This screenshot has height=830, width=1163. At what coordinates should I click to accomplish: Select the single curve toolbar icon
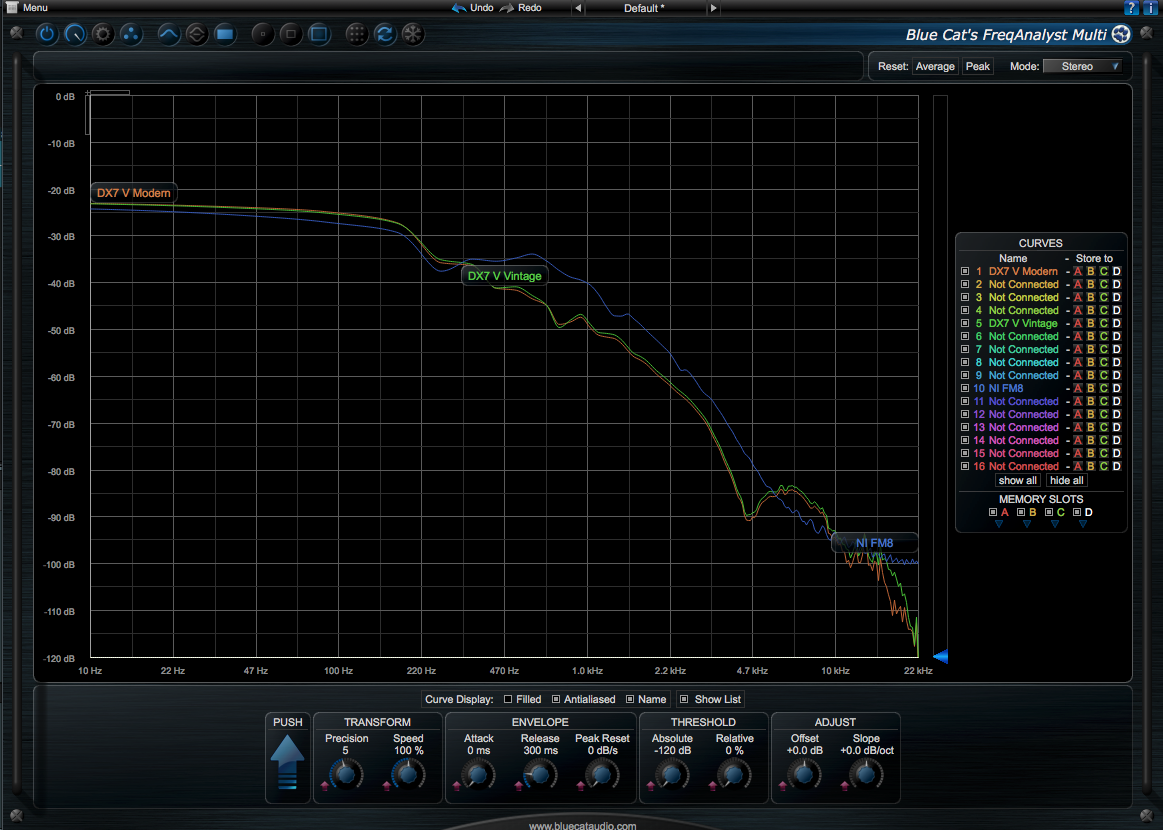point(168,34)
